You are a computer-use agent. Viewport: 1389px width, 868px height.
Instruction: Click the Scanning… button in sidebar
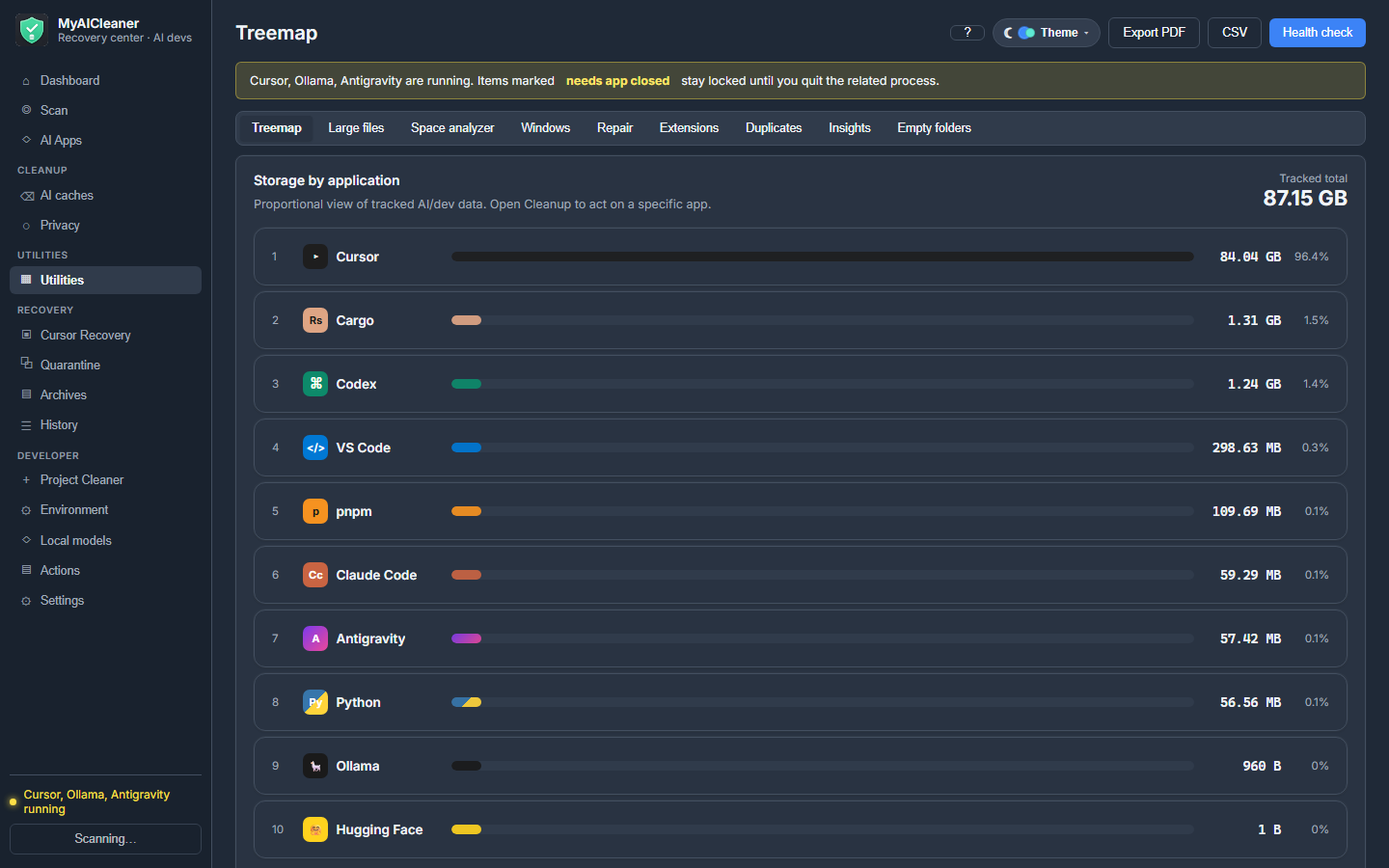pyautogui.click(x=105, y=839)
